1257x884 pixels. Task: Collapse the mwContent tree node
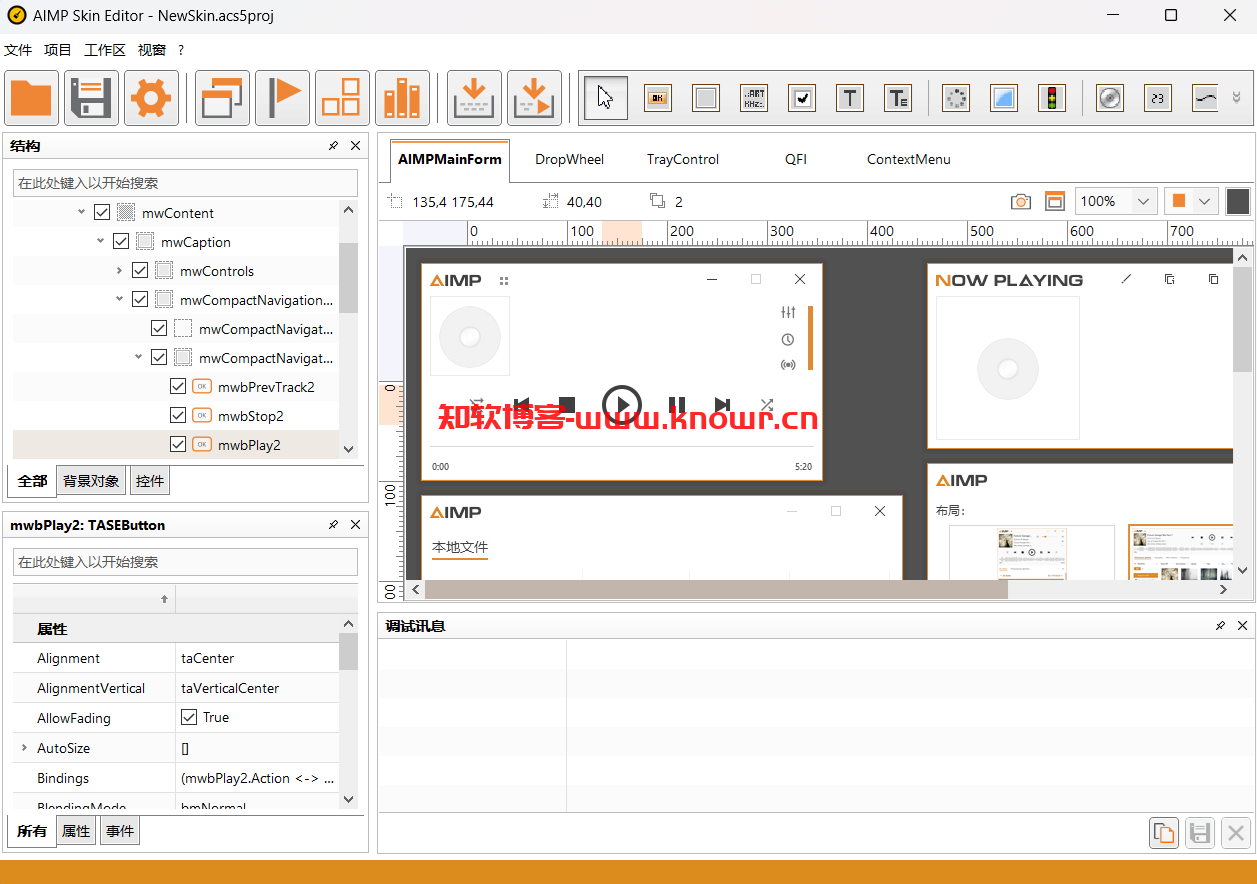(x=81, y=213)
